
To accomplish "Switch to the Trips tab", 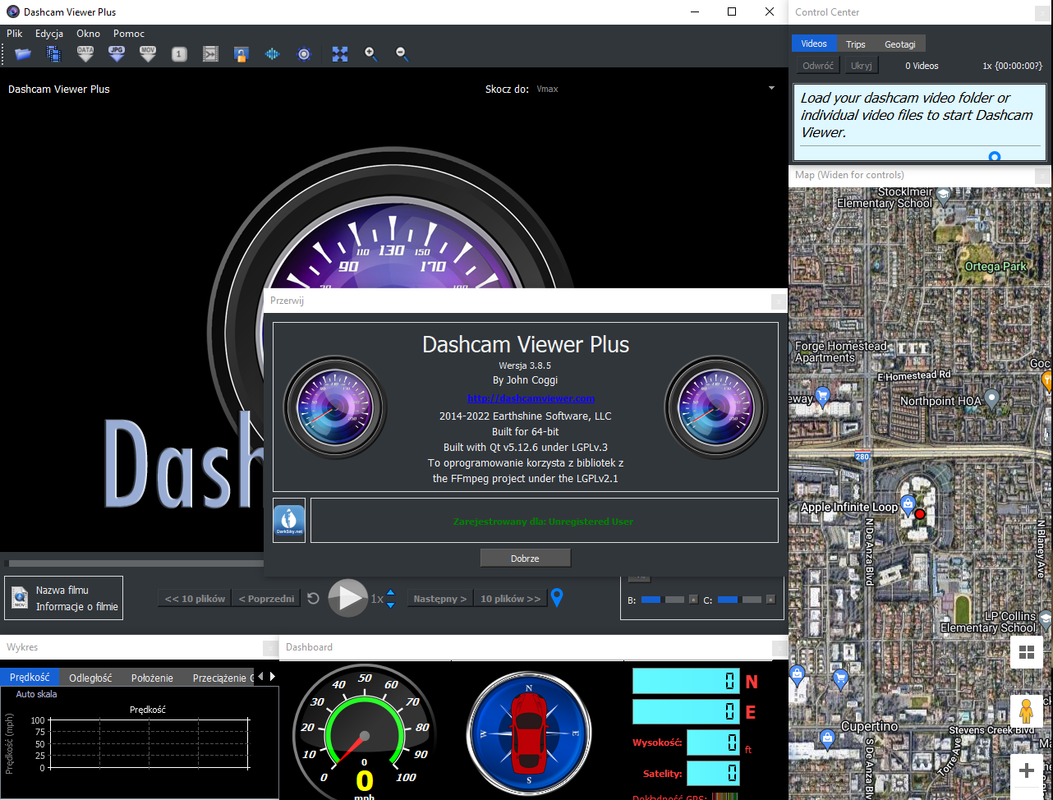I will click(x=855, y=44).
